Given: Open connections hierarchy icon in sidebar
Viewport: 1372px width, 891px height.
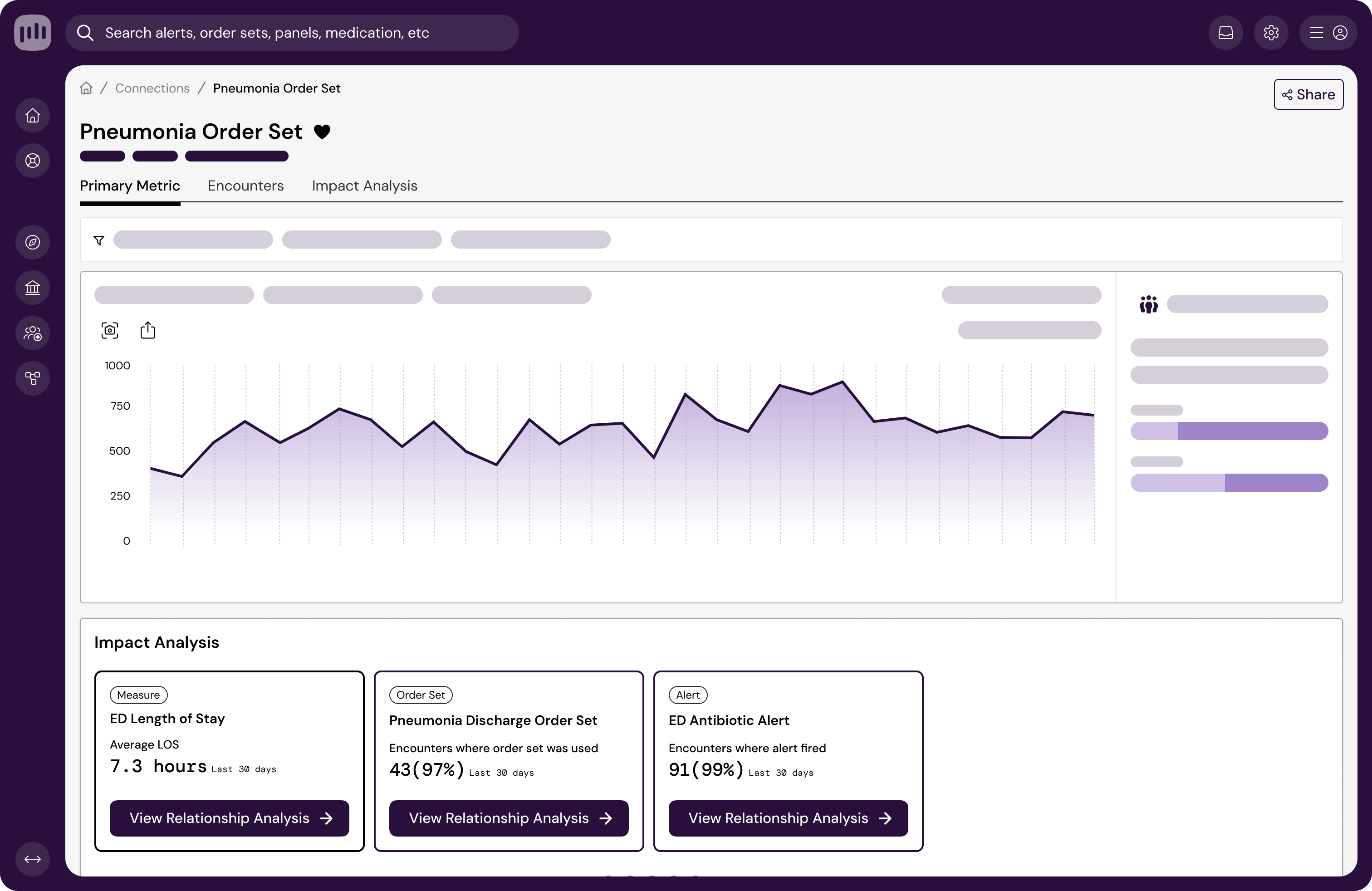Looking at the screenshot, I should [33, 378].
